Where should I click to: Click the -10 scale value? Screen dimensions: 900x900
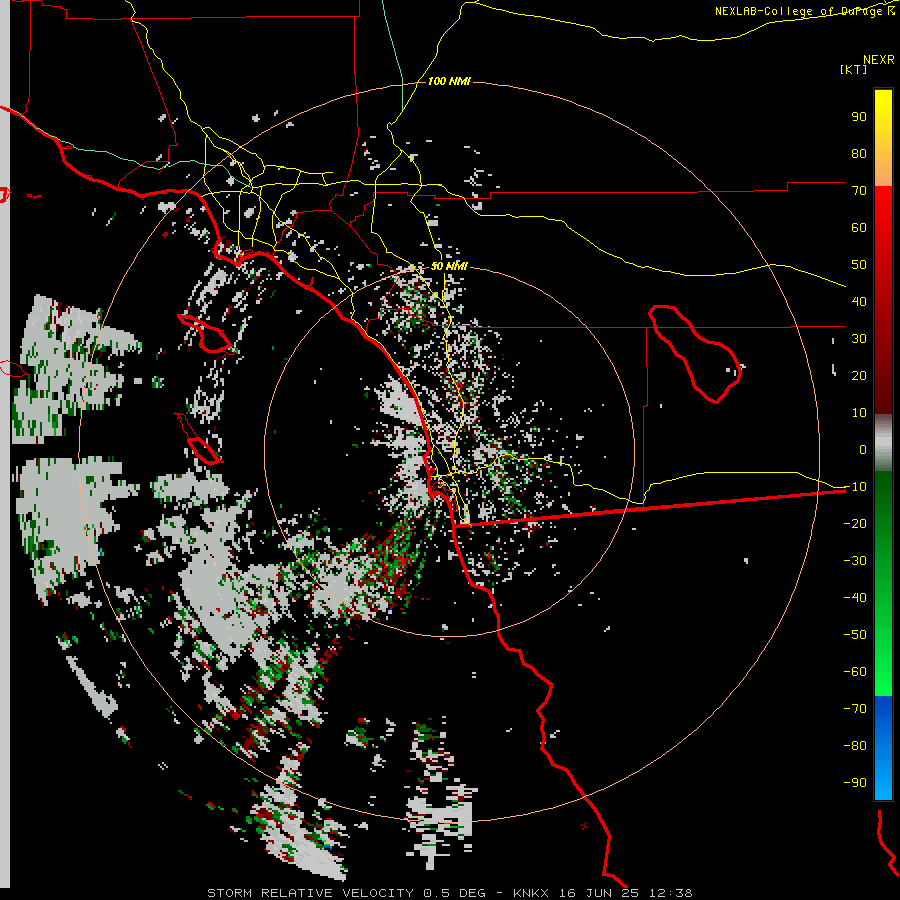pos(855,487)
